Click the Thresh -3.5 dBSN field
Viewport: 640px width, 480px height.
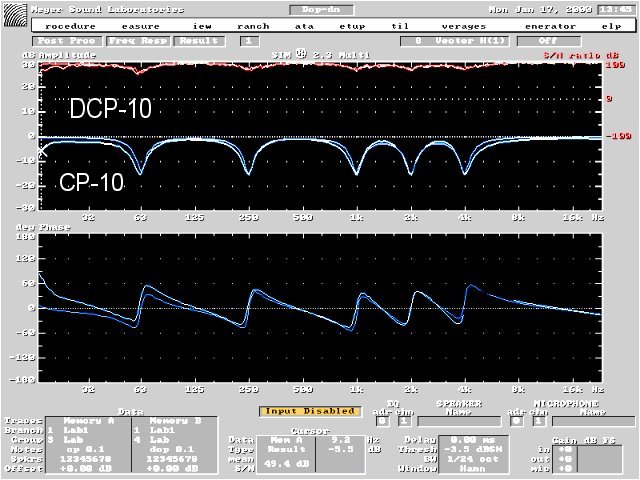pyautogui.click(x=473, y=449)
